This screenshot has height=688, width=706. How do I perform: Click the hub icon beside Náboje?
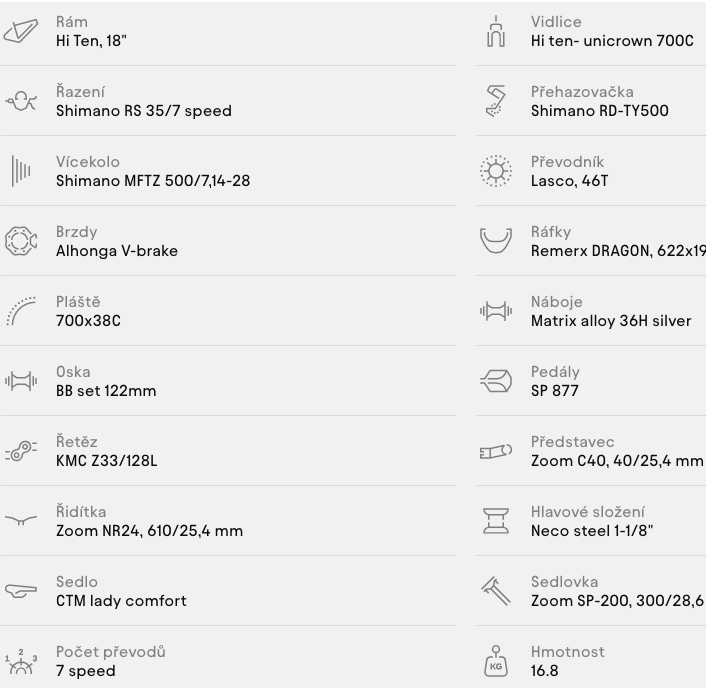coord(496,311)
